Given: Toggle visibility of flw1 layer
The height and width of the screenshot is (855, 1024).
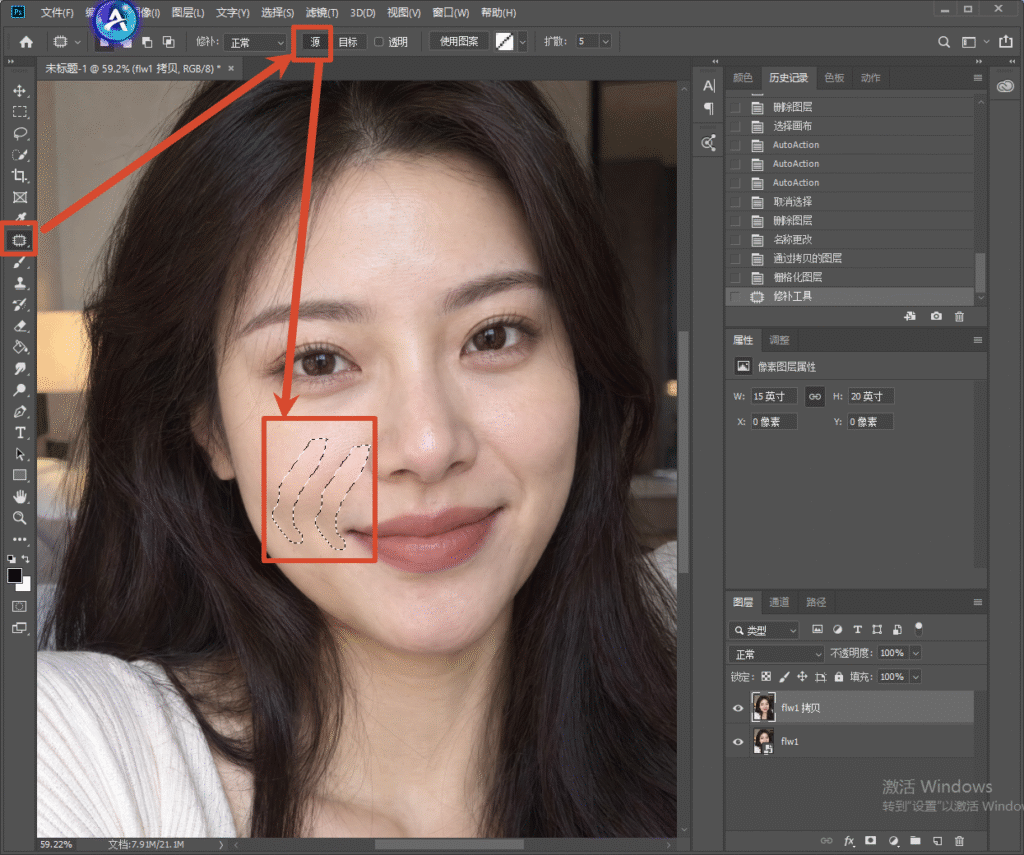Looking at the screenshot, I should (x=738, y=741).
